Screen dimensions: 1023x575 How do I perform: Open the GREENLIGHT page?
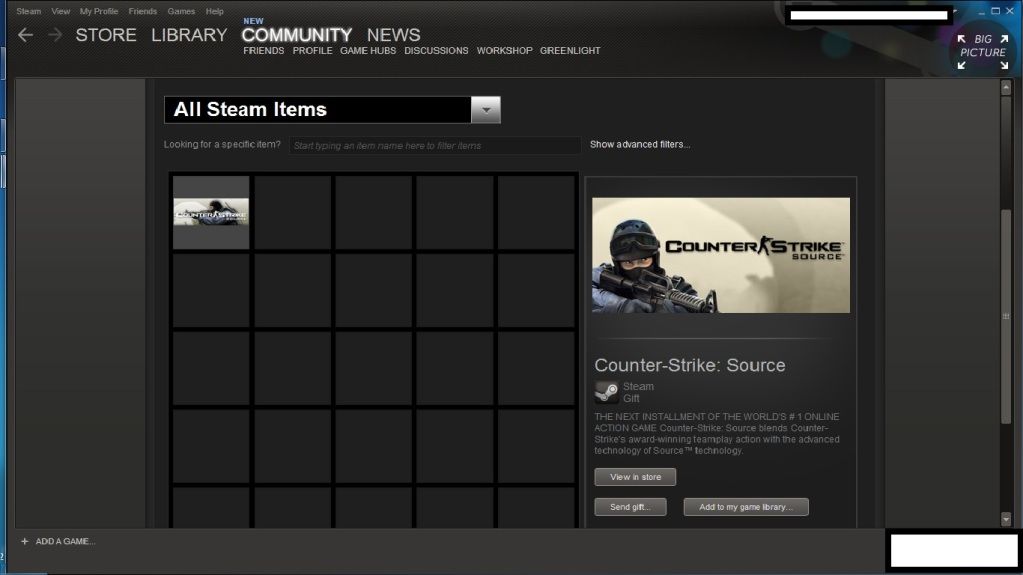pyautogui.click(x=570, y=51)
